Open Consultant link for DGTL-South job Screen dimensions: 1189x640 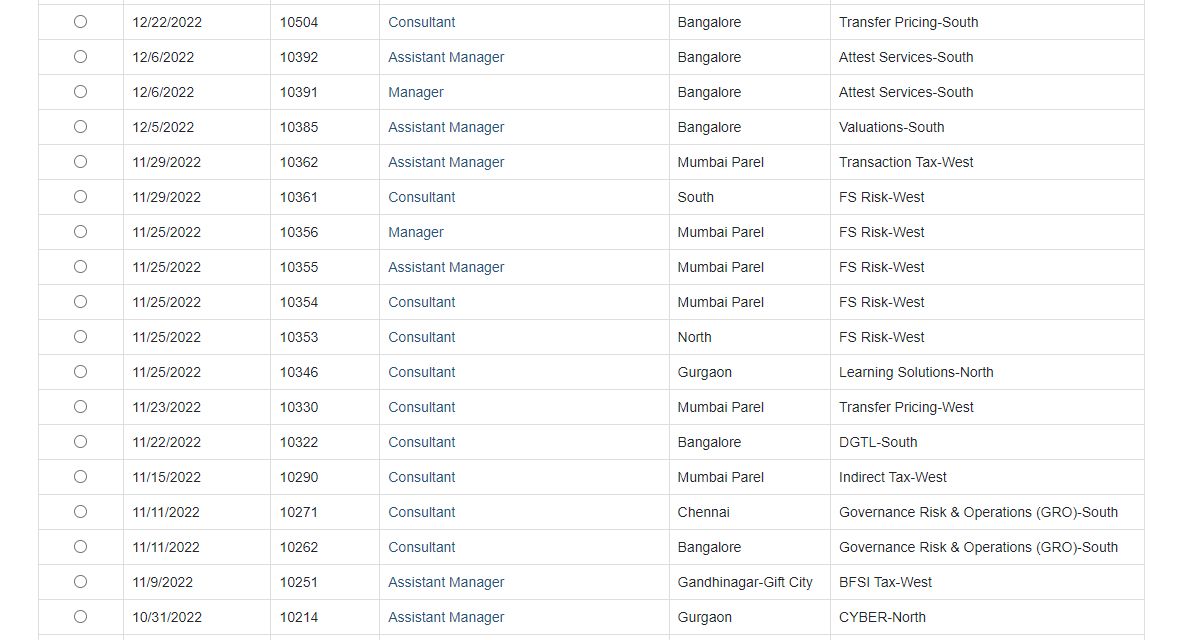coord(421,442)
